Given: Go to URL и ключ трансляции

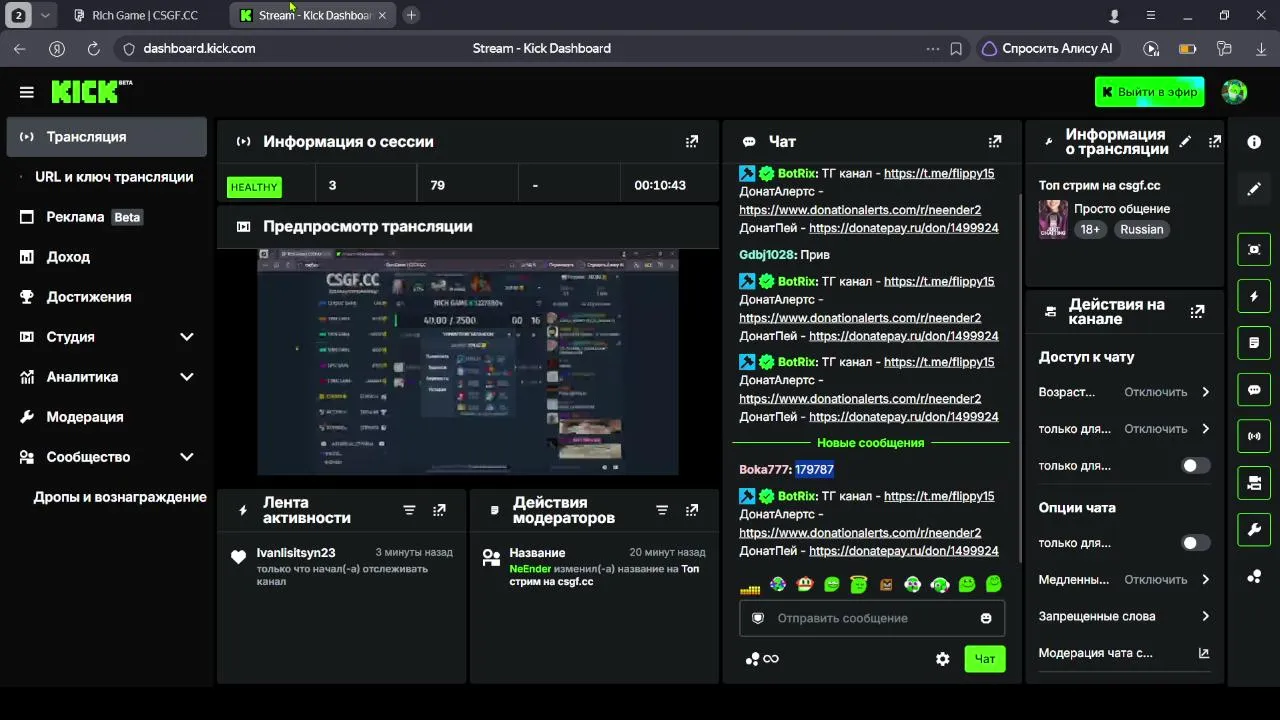Looking at the screenshot, I should coord(107,177).
